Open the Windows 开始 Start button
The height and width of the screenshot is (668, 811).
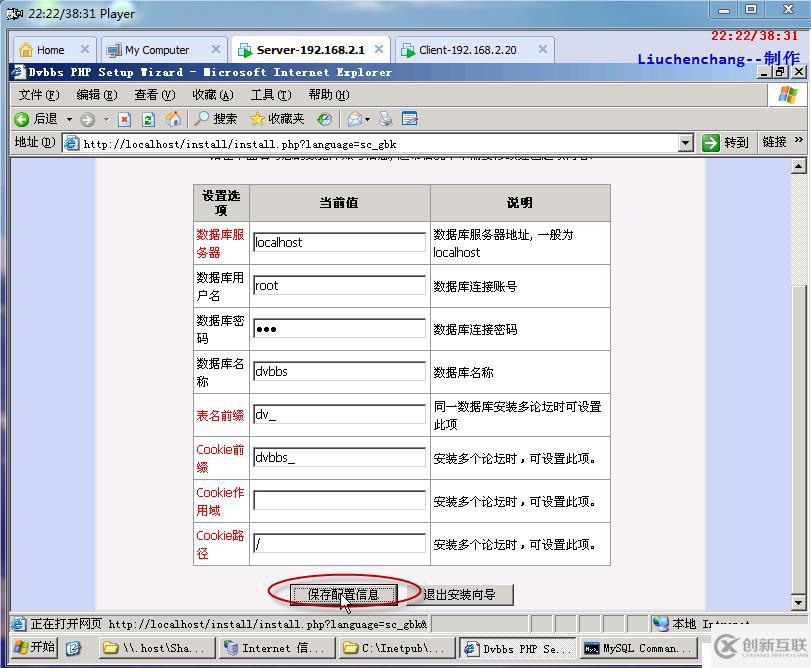click(35, 647)
